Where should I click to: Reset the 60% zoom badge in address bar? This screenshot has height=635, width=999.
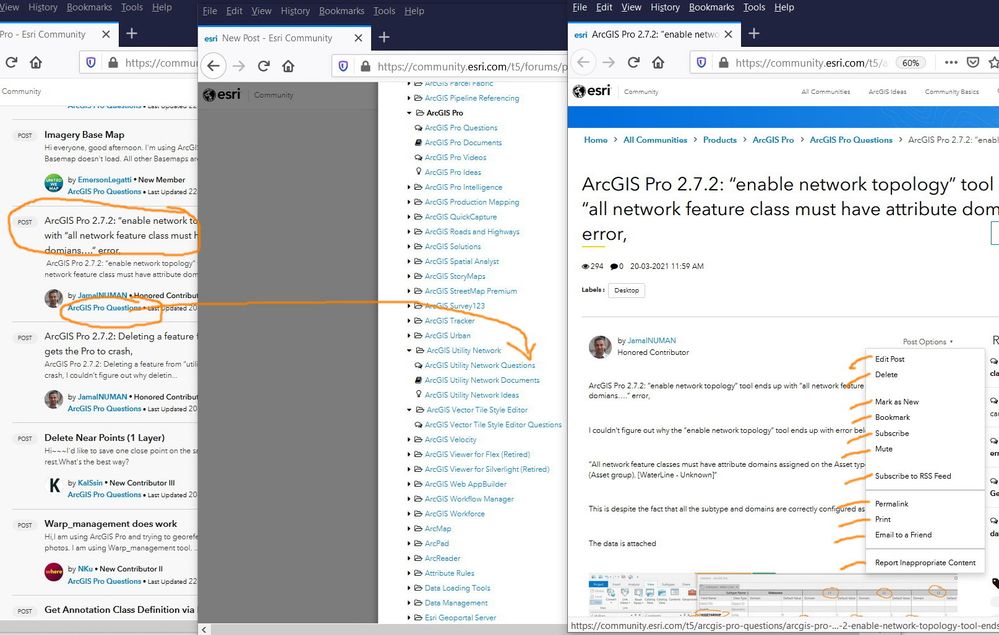click(910, 62)
